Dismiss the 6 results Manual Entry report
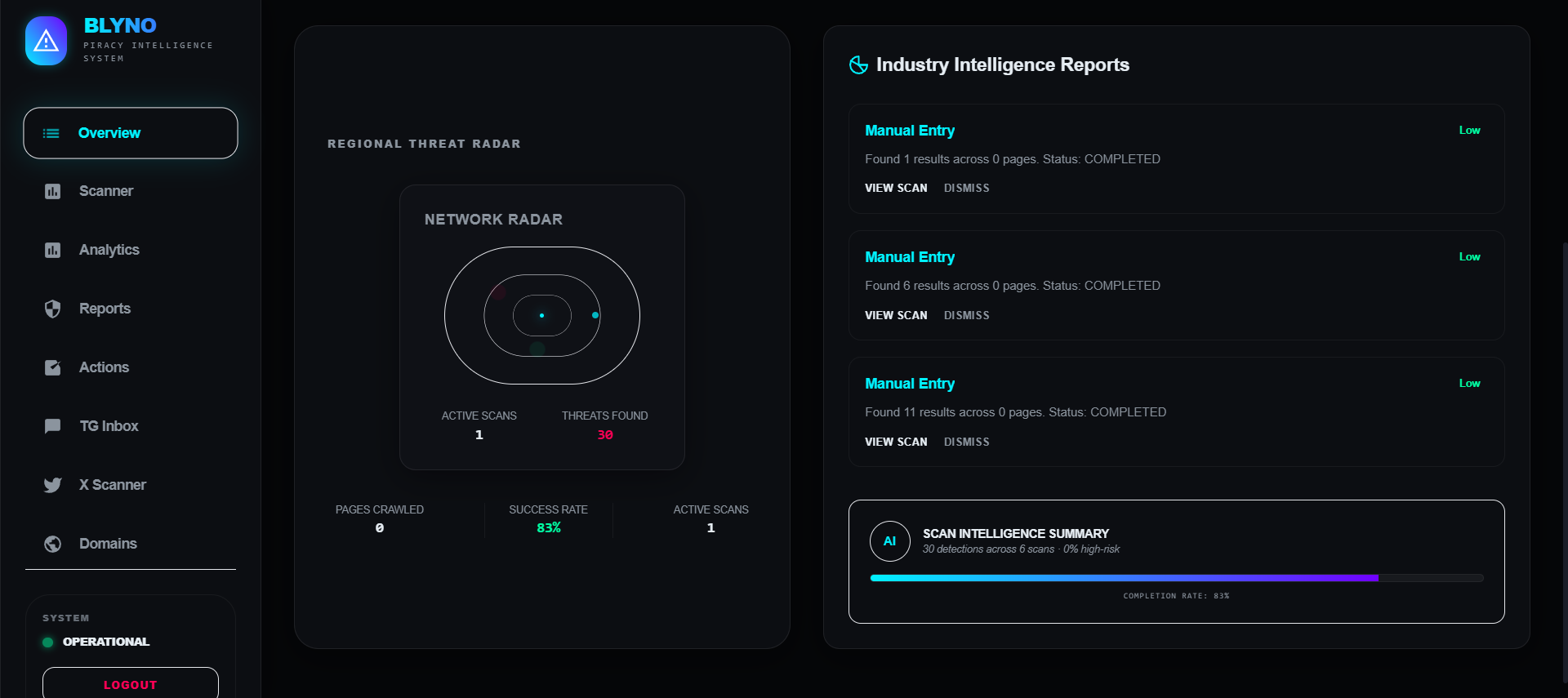 click(x=966, y=315)
